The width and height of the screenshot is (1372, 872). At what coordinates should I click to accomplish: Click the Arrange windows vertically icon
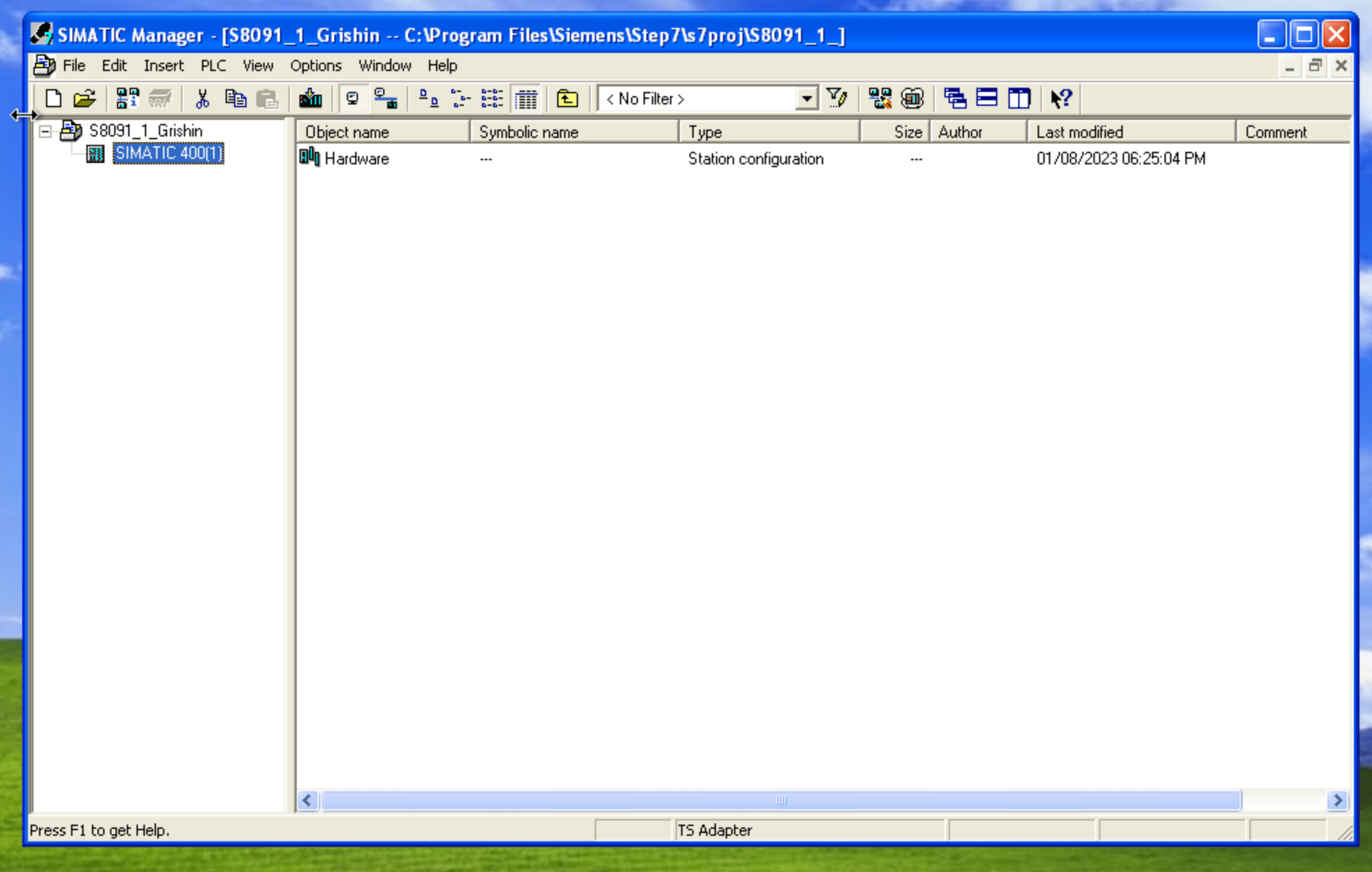point(1019,99)
